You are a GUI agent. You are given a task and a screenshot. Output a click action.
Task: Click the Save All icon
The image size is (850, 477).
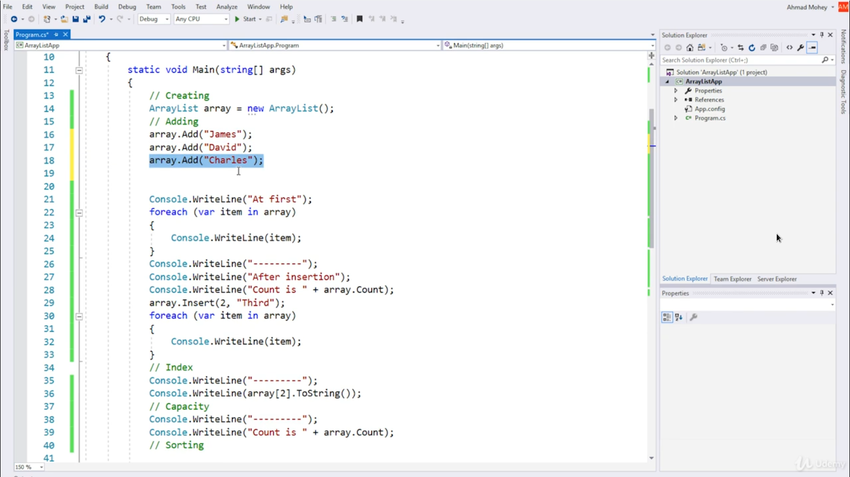pos(87,19)
